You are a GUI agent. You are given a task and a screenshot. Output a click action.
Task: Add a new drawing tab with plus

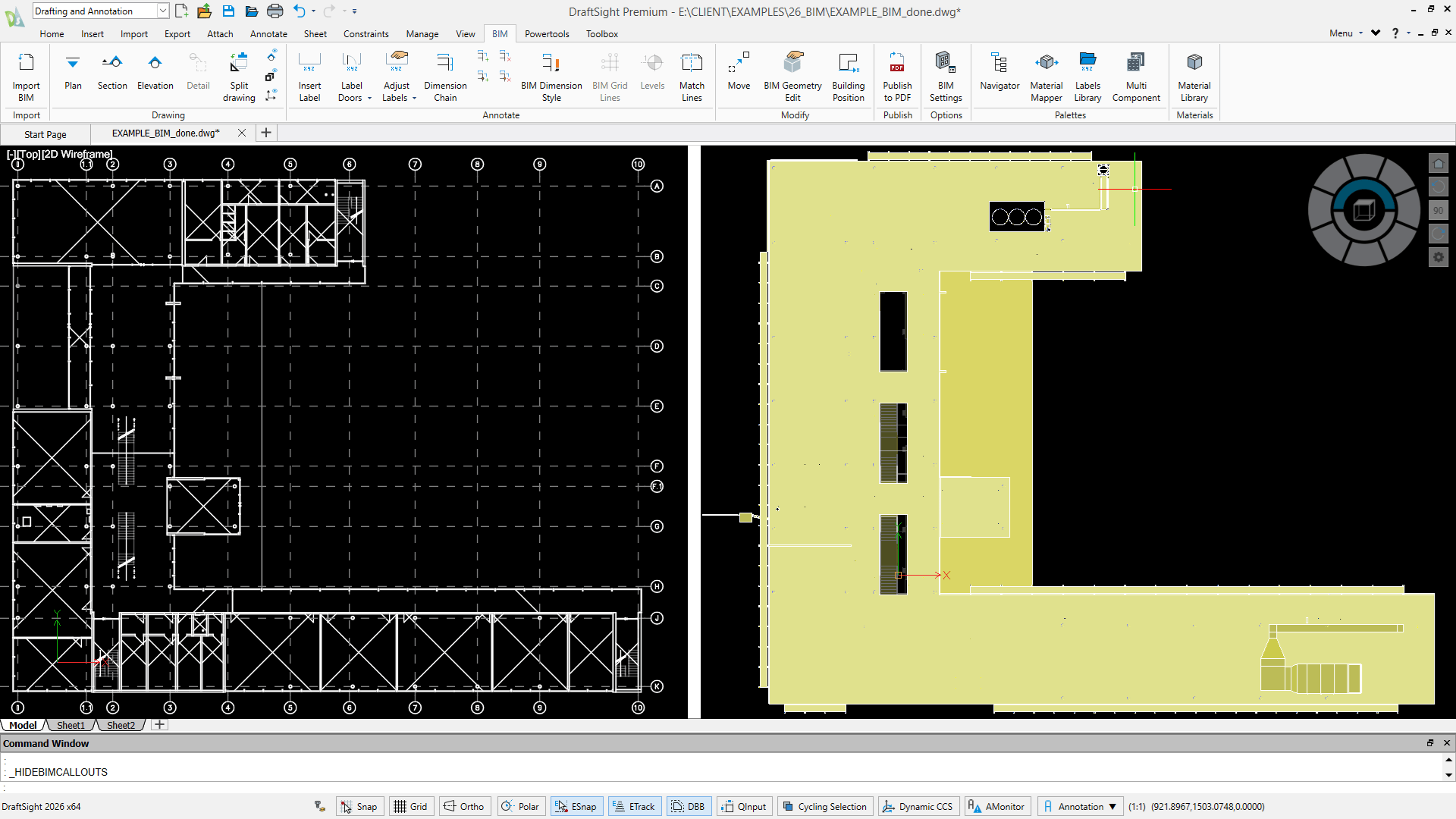click(x=266, y=133)
